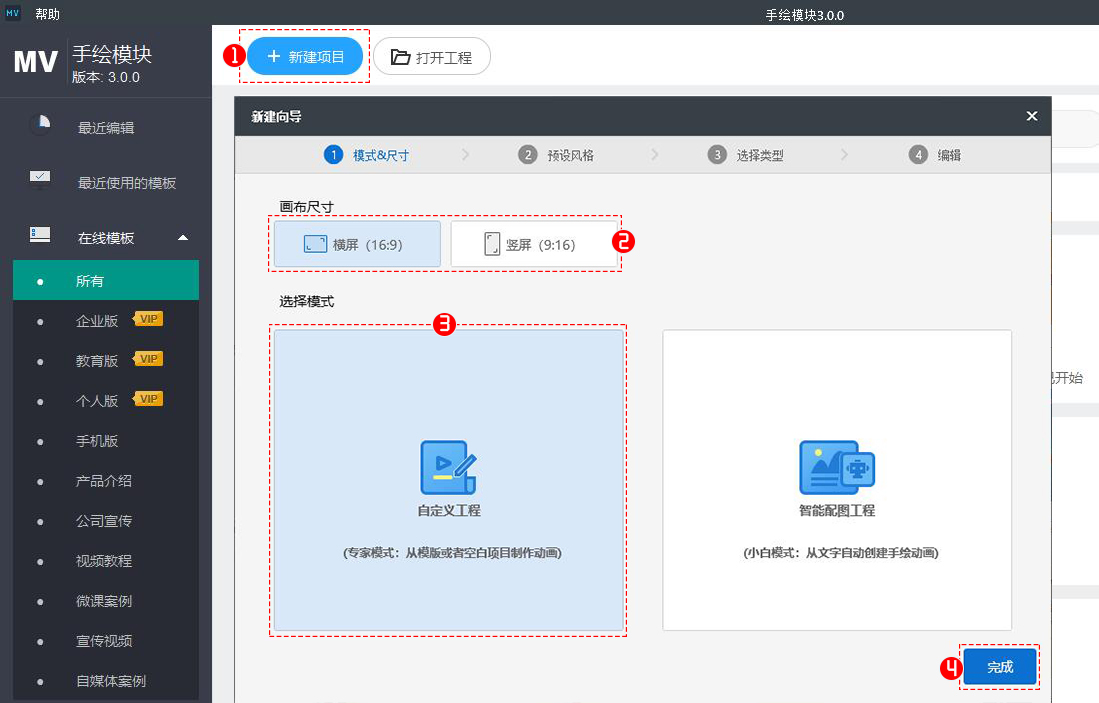
Task: Open the 企业版 VIP template category
Action: click(x=97, y=321)
